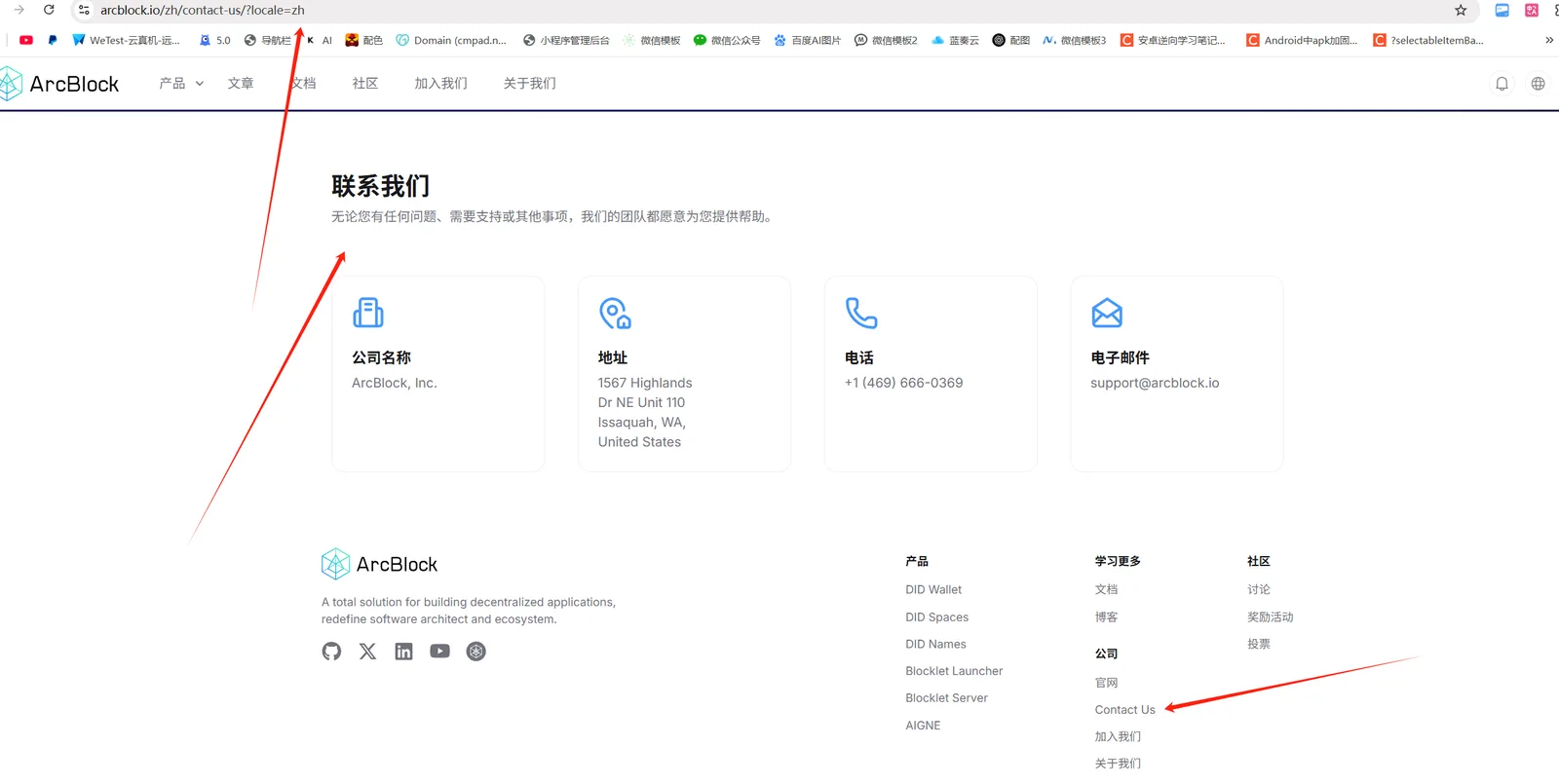This screenshot has height=784, width=1559.
Task: Open the Blocklet Launcher footer link
Action: (954, 671)
